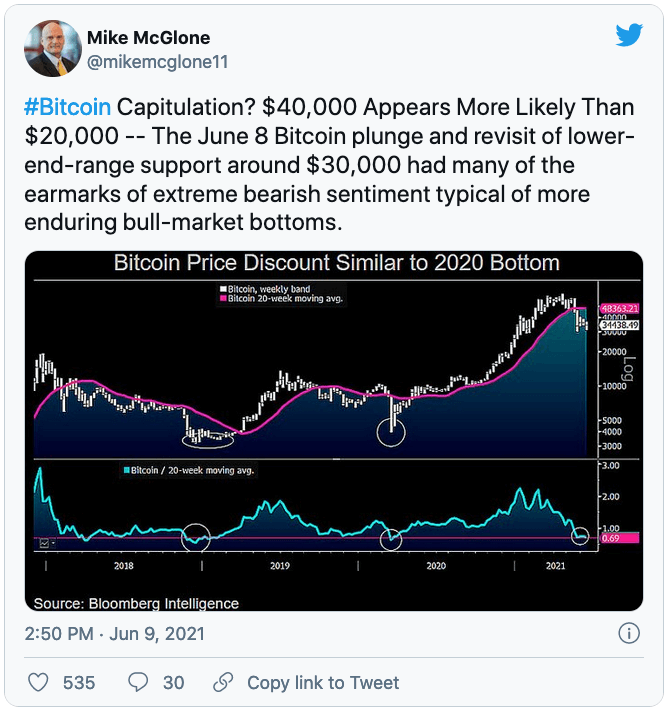Click the 535 likes count

point(79,682)
